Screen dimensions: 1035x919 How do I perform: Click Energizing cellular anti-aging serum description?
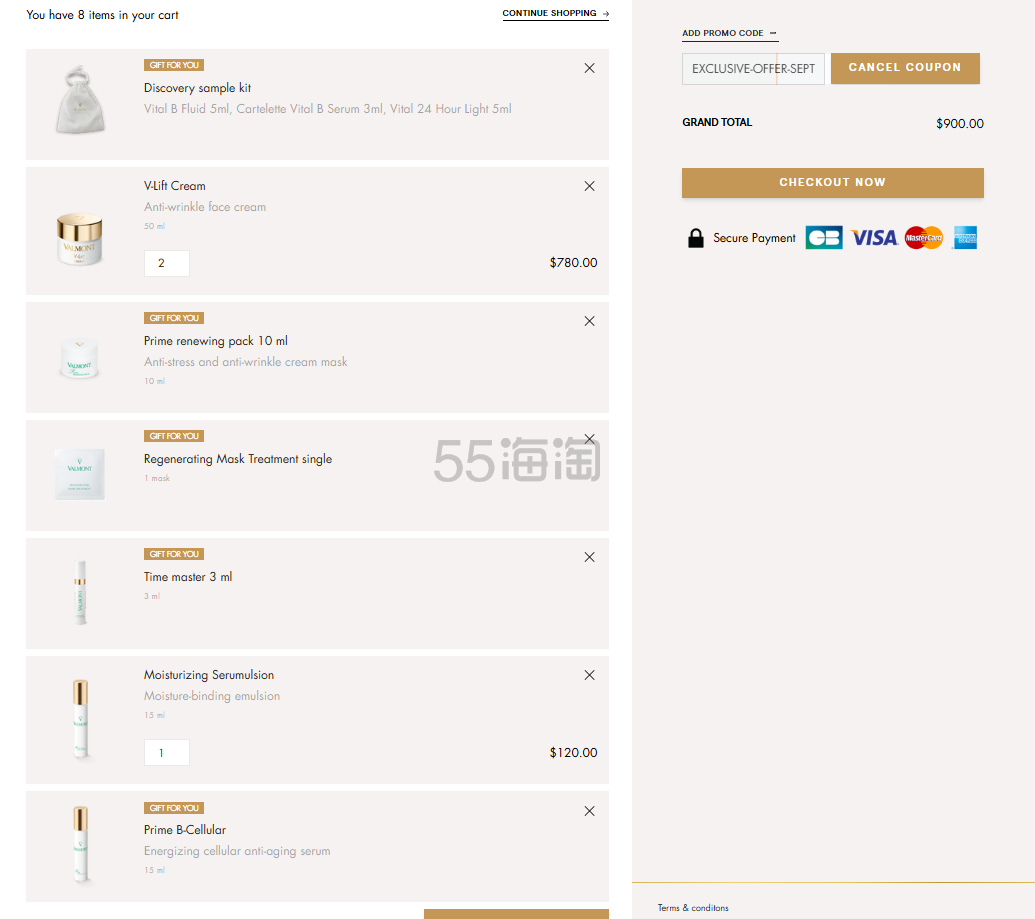(237, 851)
